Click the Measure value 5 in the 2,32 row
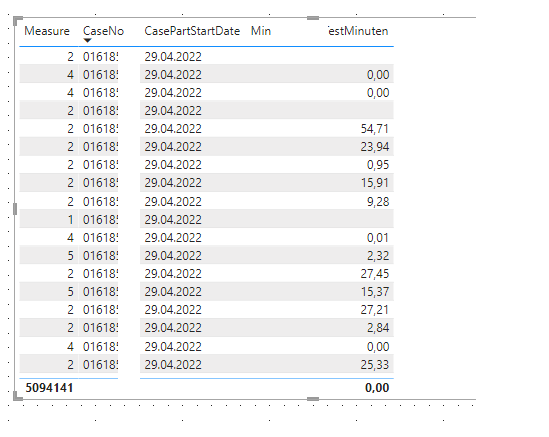Viewport: 549px width, 437px height. coord(70,256)
